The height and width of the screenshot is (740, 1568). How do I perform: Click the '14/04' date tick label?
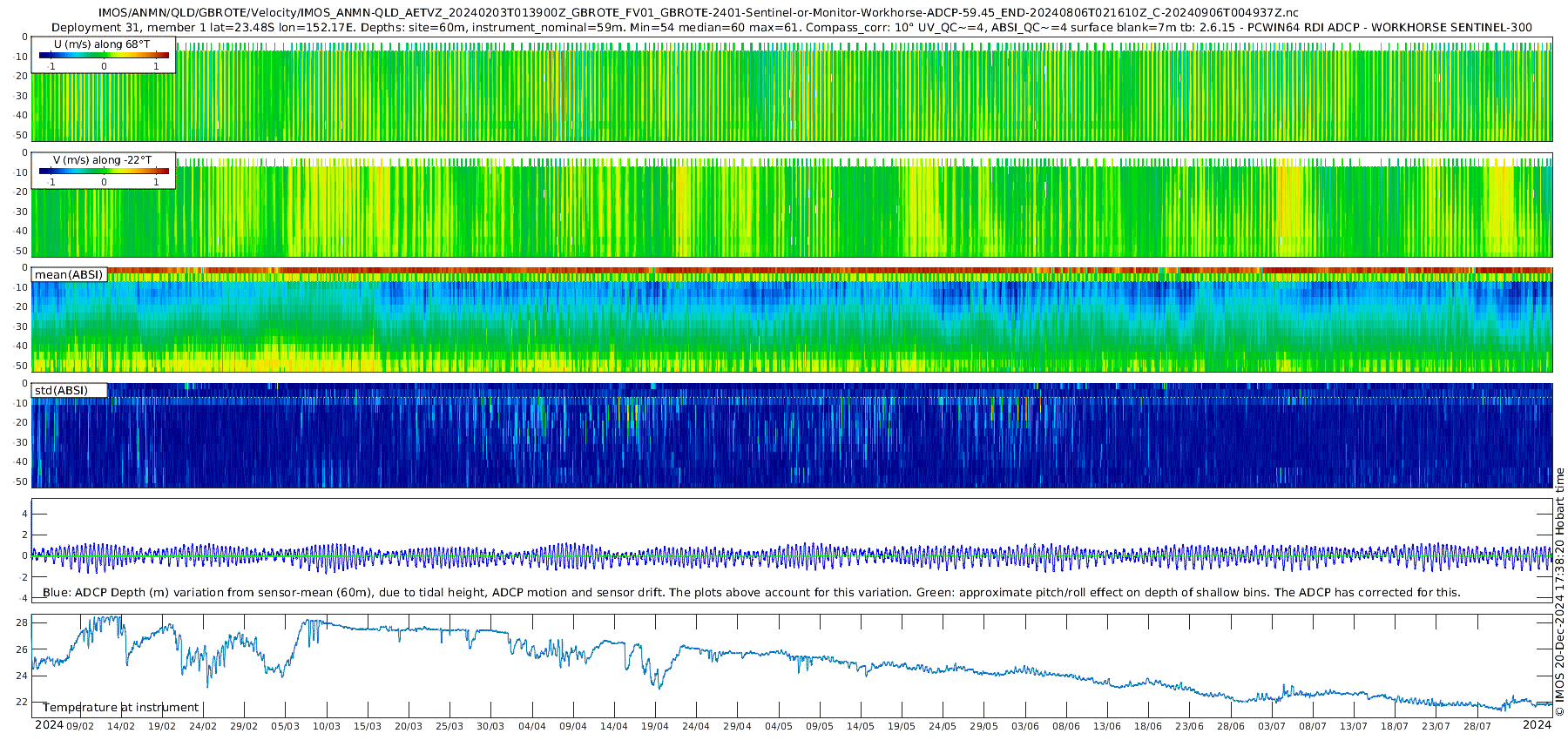tap(614, 726)
